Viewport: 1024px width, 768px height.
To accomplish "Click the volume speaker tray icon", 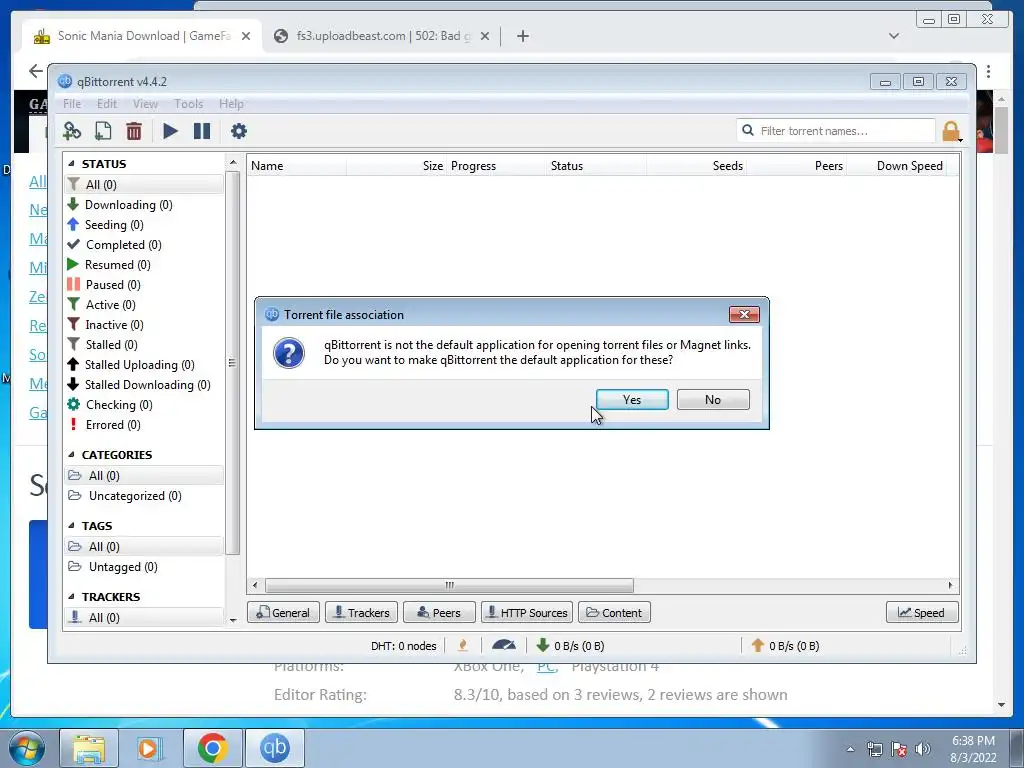I will (923, 749).
